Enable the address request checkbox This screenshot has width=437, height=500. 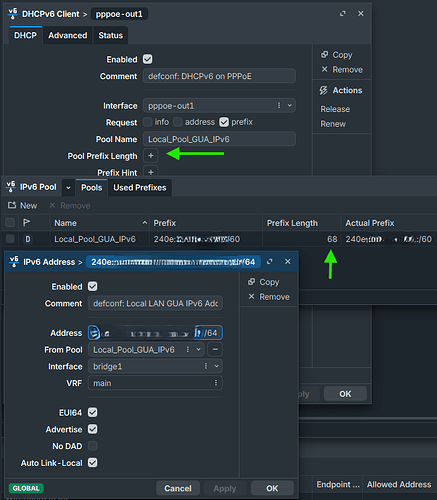click(178, 122)
